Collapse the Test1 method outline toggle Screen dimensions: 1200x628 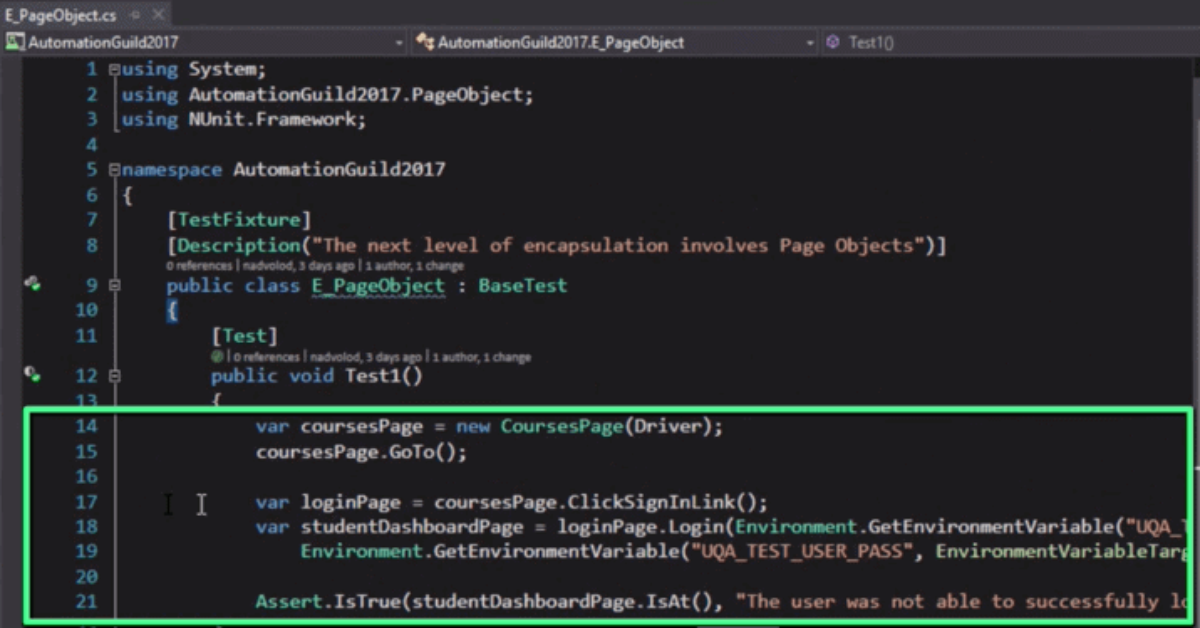[114, 376]
